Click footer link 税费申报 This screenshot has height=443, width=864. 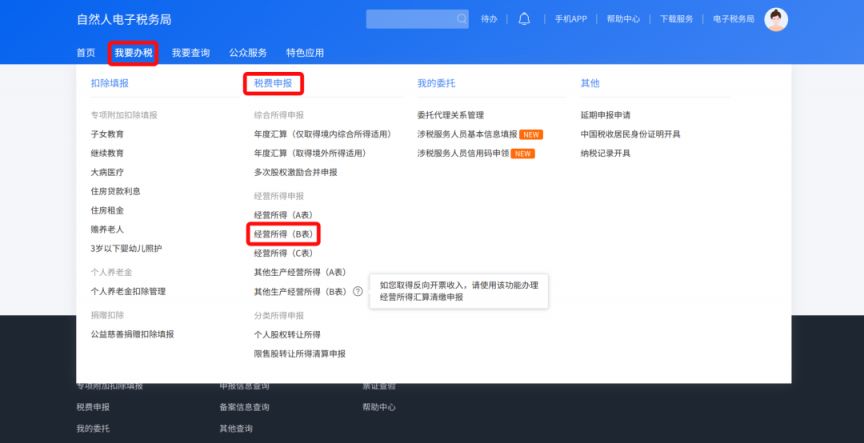coord(93,407)
